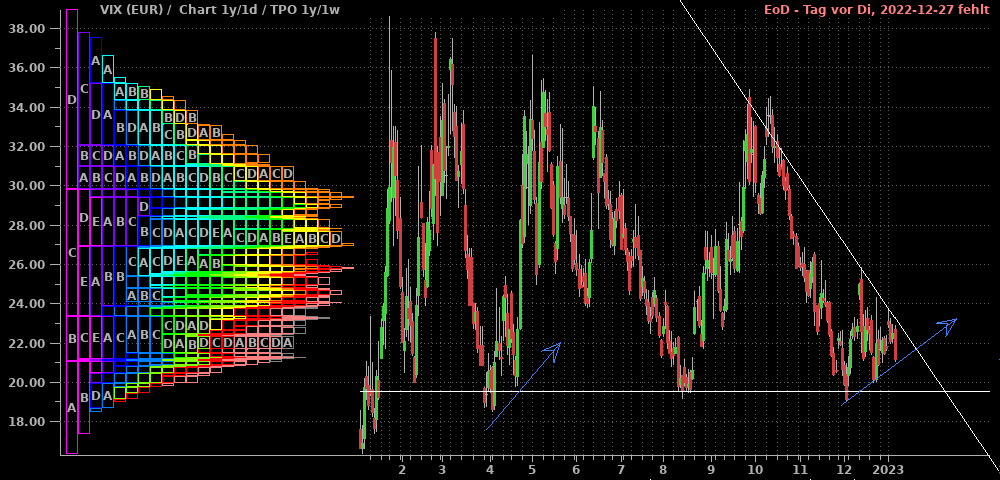The height and width of the screenshot is (480, 1000).
Task: Click the month 10 label on time axis
Action: click(x=755, y=469)
